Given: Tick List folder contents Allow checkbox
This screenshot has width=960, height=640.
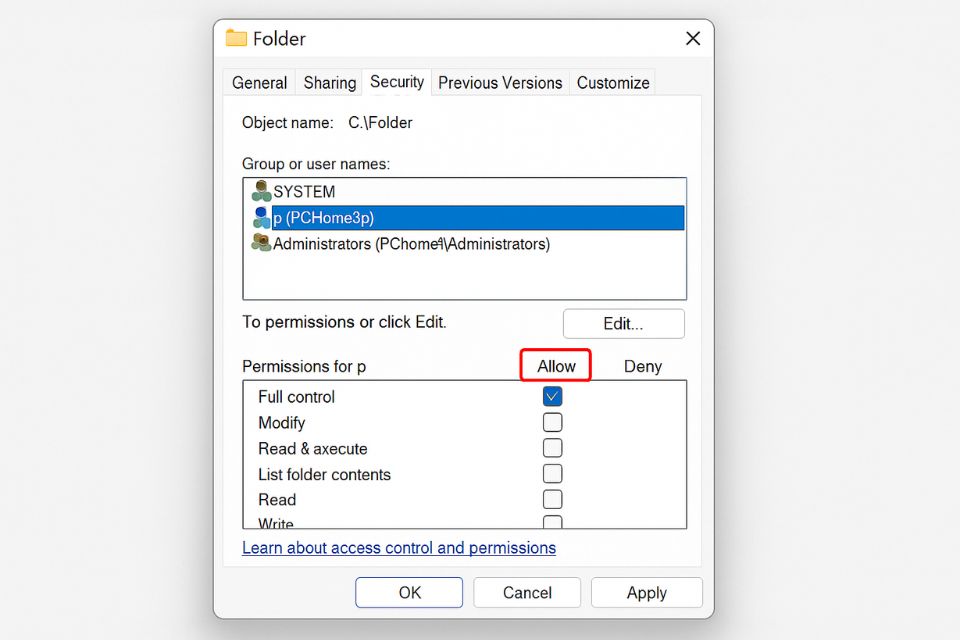Looking at the screenshot, I should [553, 474].
